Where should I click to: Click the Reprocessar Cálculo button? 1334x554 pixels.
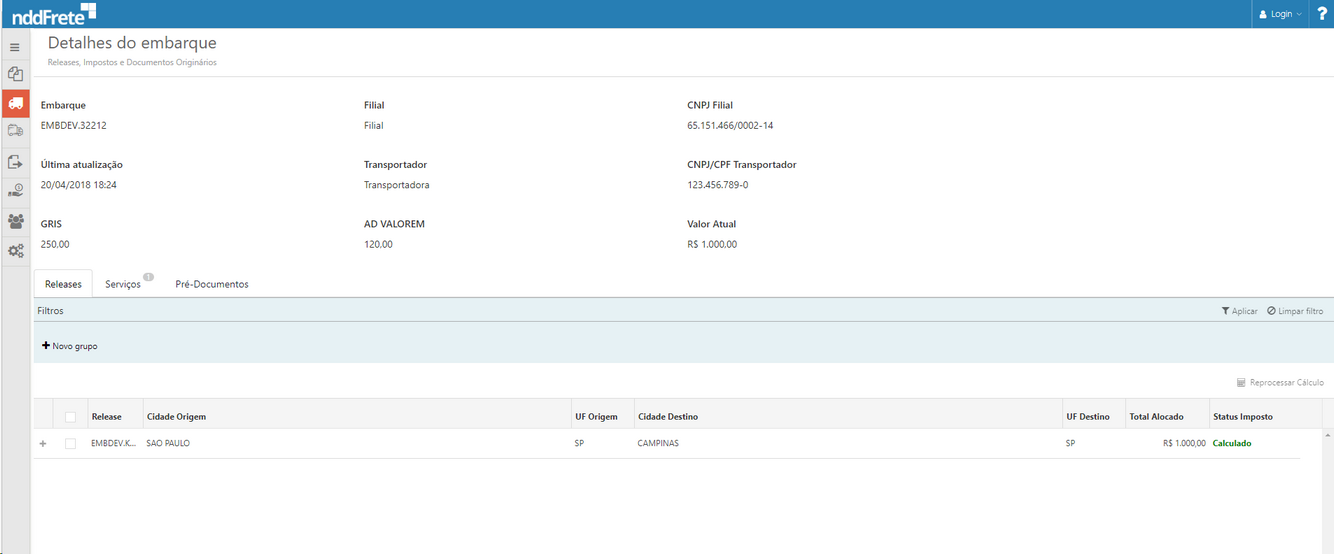pos(1280,382)
